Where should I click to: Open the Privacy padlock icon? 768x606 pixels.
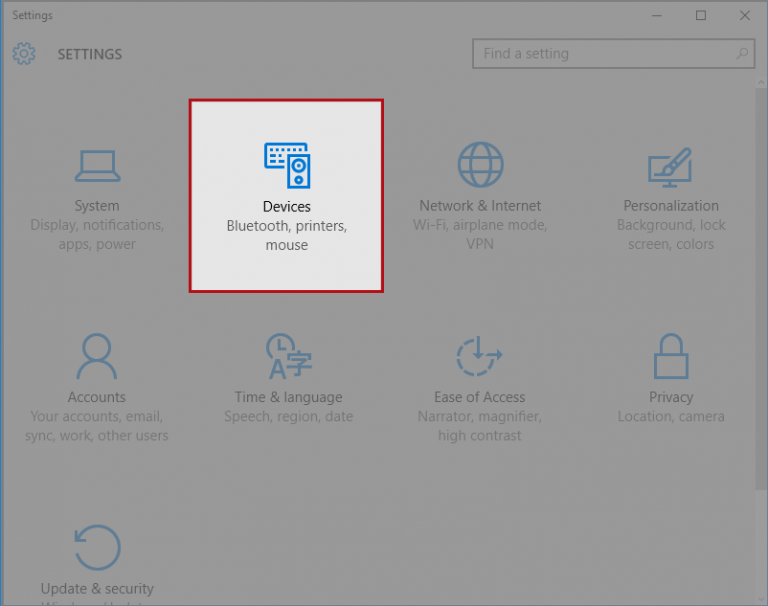click(x=671, y=356)
